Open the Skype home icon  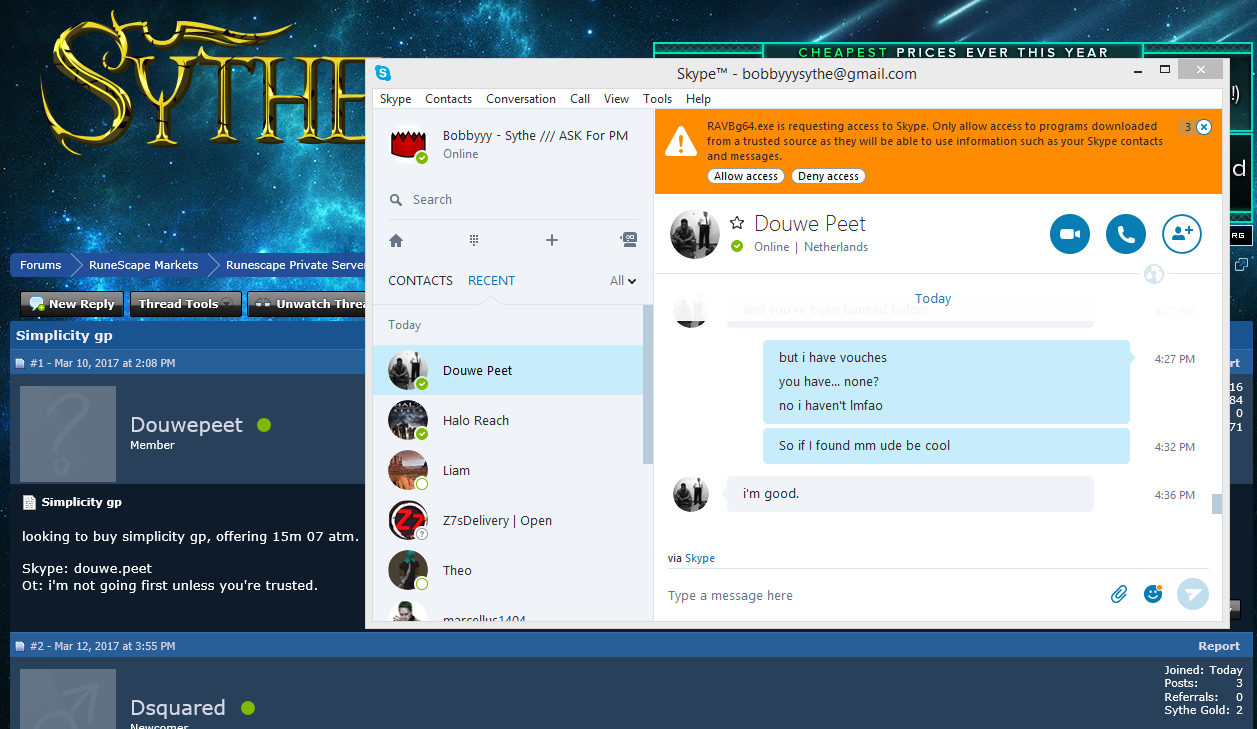(x=396, y=240)
